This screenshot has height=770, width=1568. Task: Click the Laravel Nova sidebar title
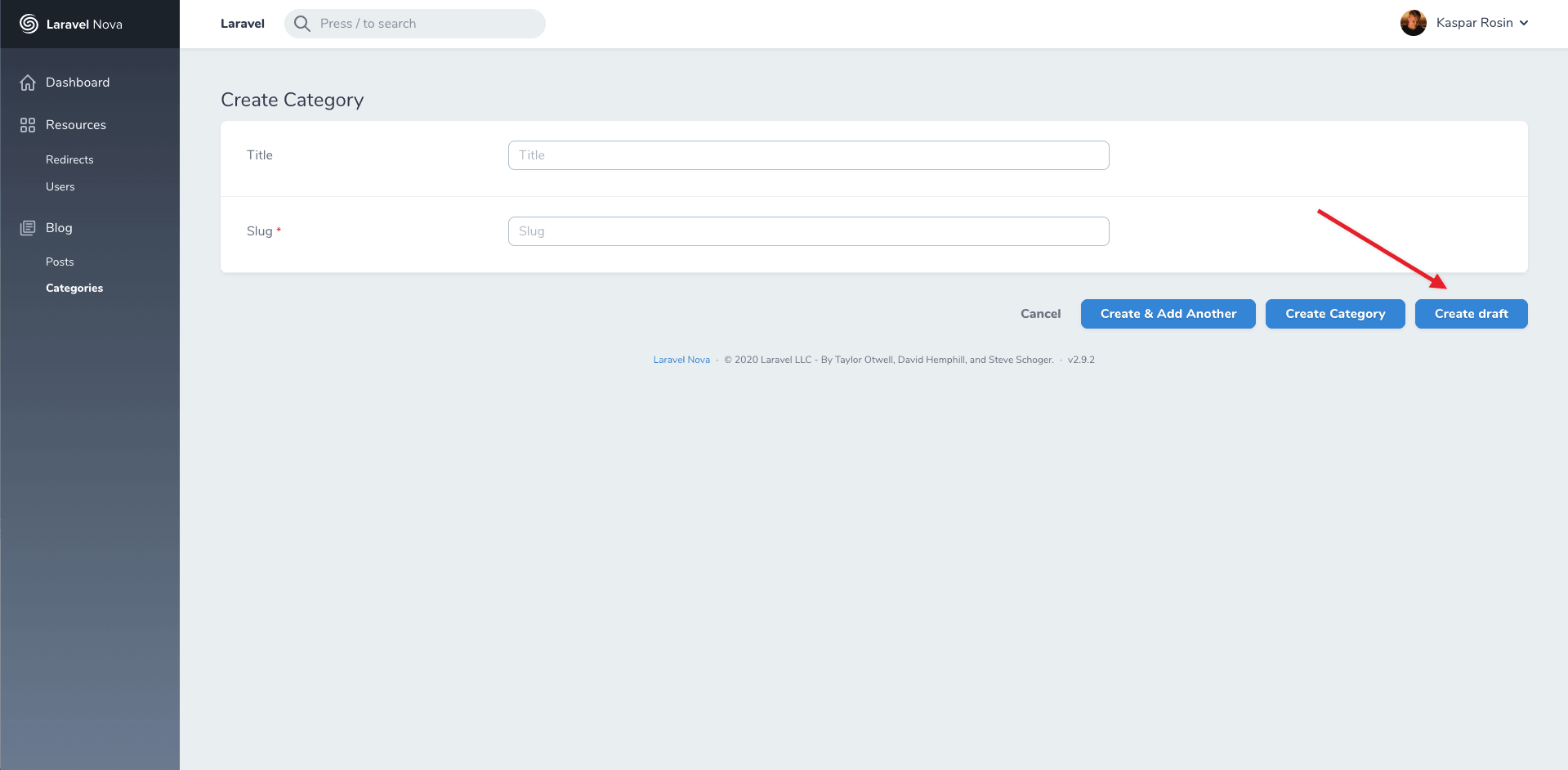(x=84, y=25)
